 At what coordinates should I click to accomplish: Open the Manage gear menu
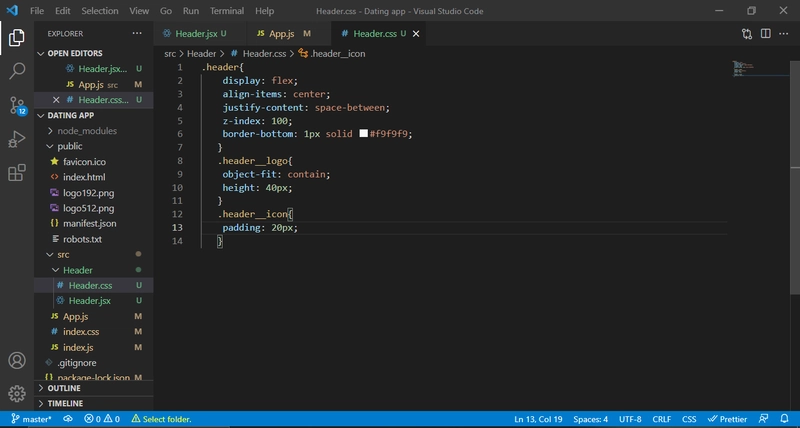17,393
